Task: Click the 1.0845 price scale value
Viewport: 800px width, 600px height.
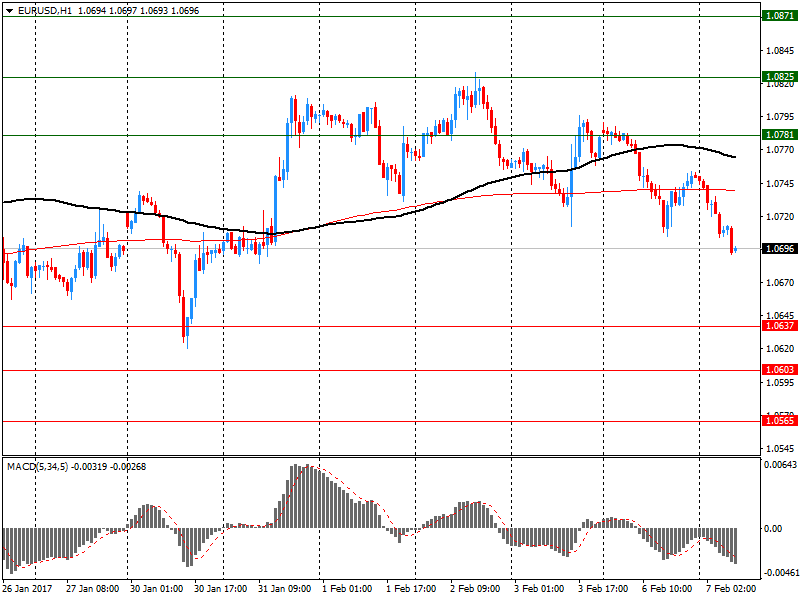Action: 780,51
